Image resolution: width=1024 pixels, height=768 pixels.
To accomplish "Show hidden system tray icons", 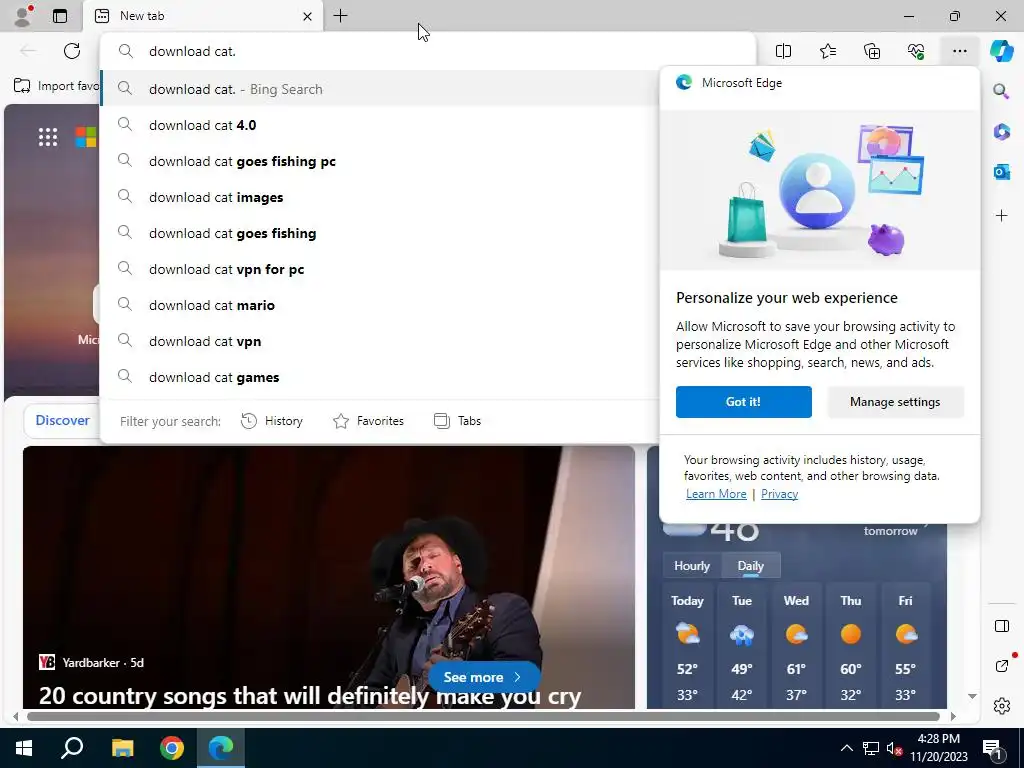I will point(846,748).
